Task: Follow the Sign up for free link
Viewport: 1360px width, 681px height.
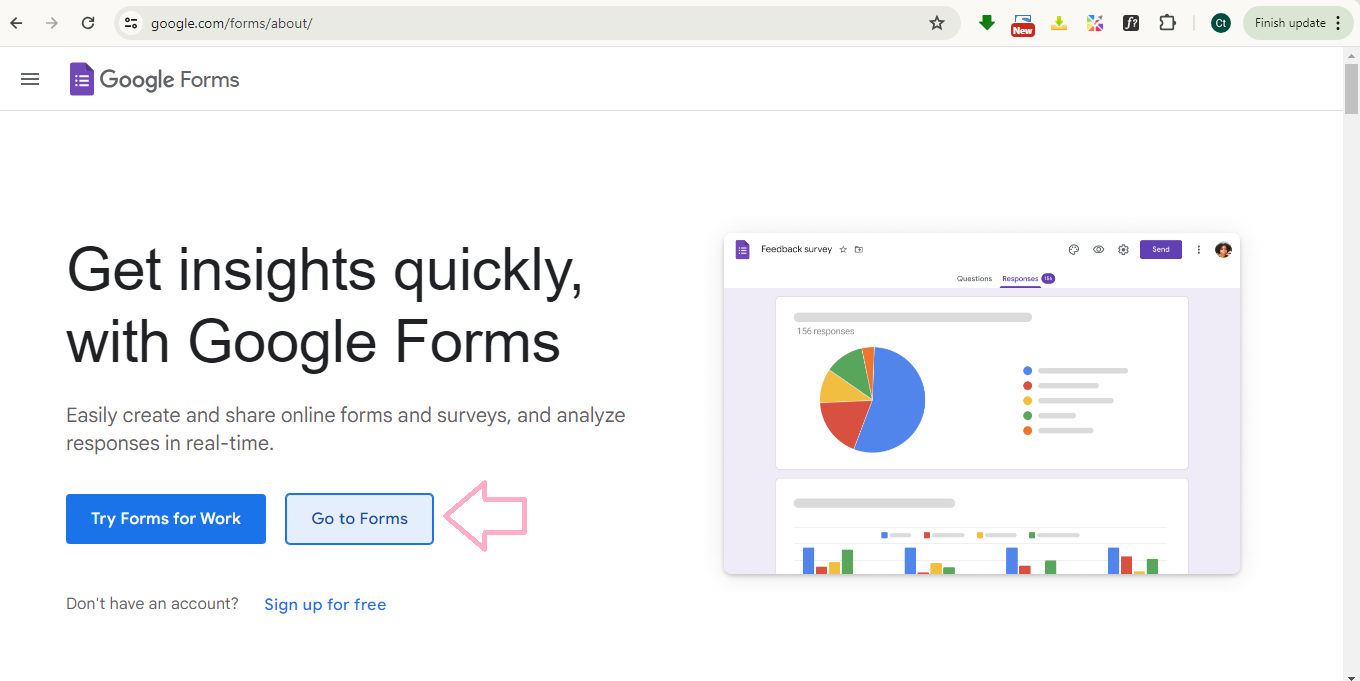Action: coord(325,604)
